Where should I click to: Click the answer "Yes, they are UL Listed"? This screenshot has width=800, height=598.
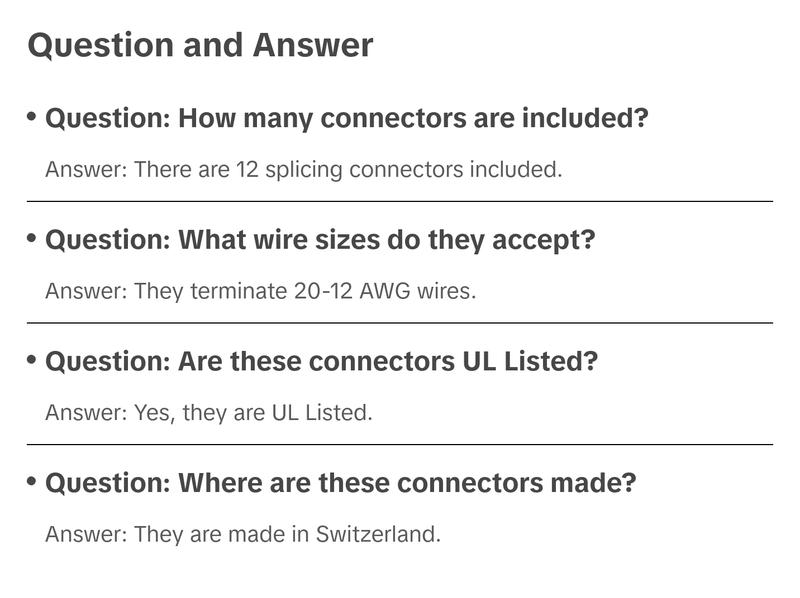pos(209,412)
